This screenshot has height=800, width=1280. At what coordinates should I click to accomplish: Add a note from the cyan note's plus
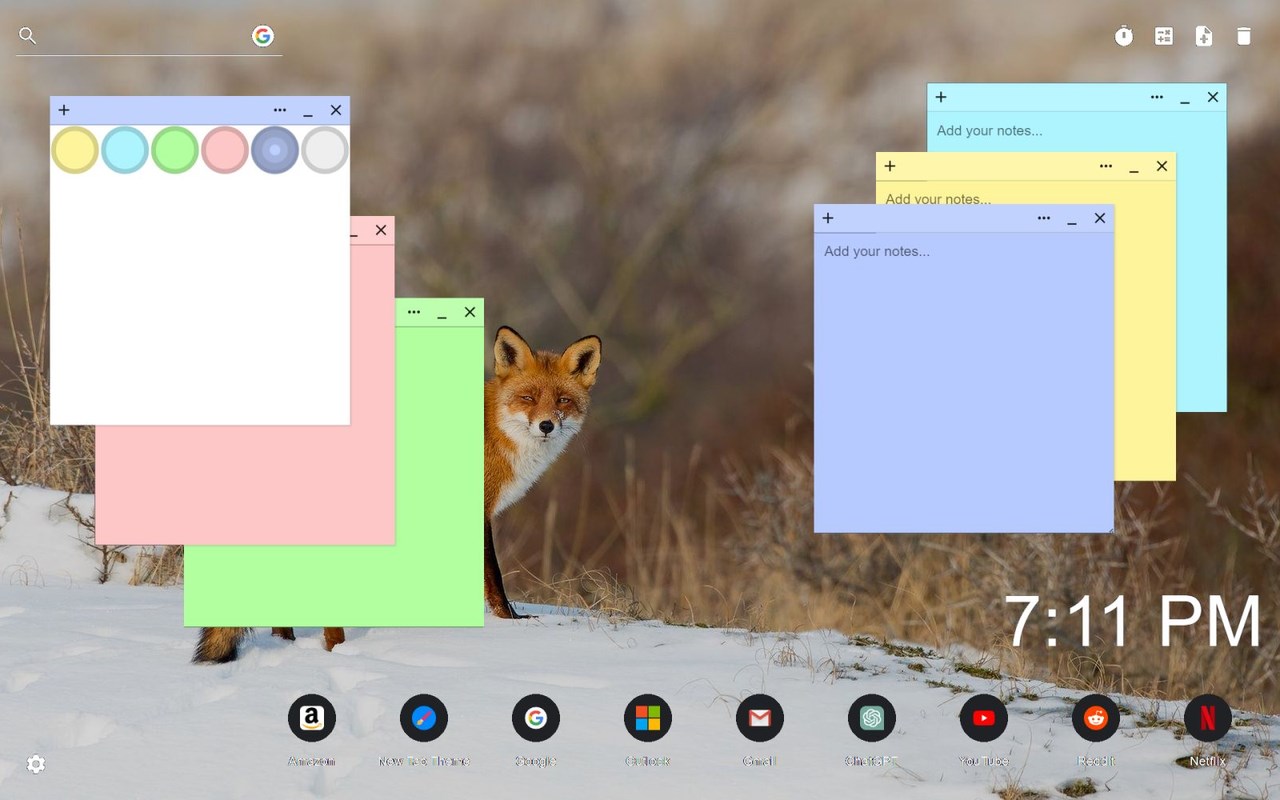pos(941,97)
